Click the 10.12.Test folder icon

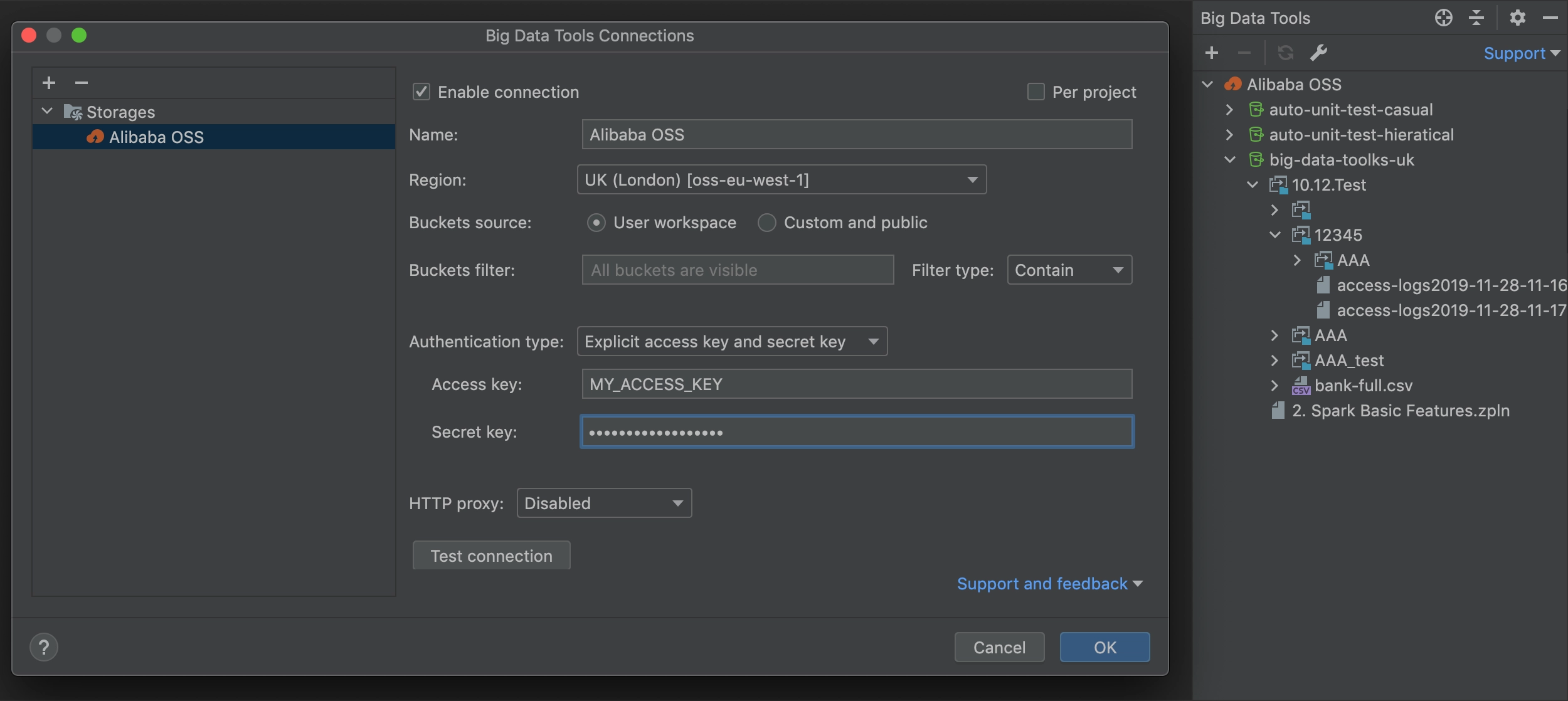coord(1278,185)
